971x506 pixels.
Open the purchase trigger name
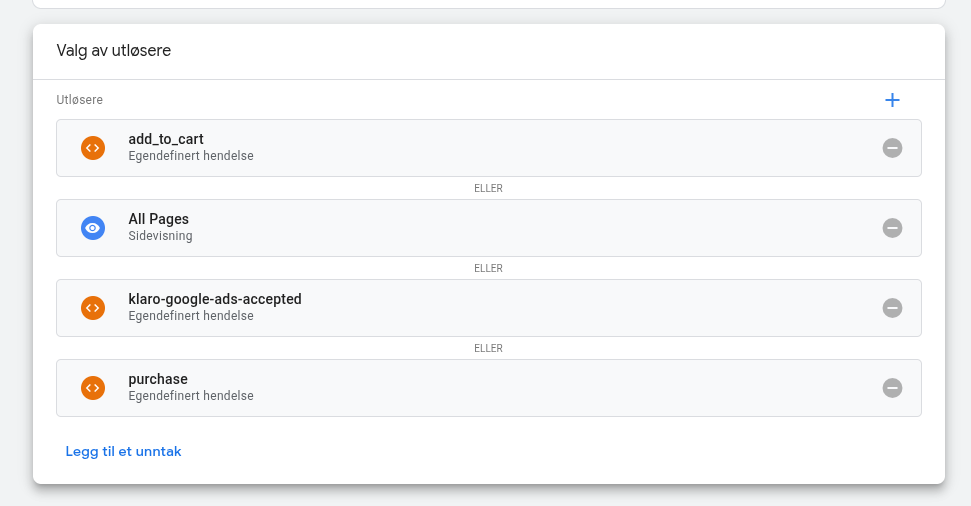158,379
